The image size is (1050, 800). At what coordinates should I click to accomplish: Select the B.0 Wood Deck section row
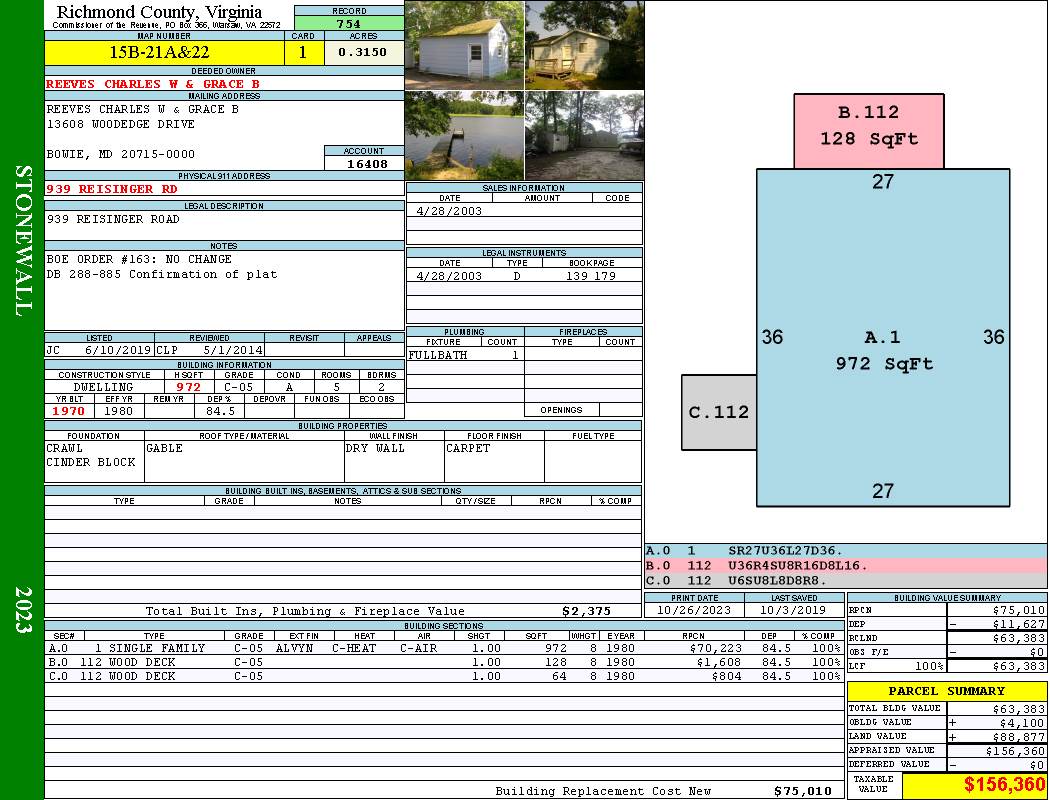[444, 662]
